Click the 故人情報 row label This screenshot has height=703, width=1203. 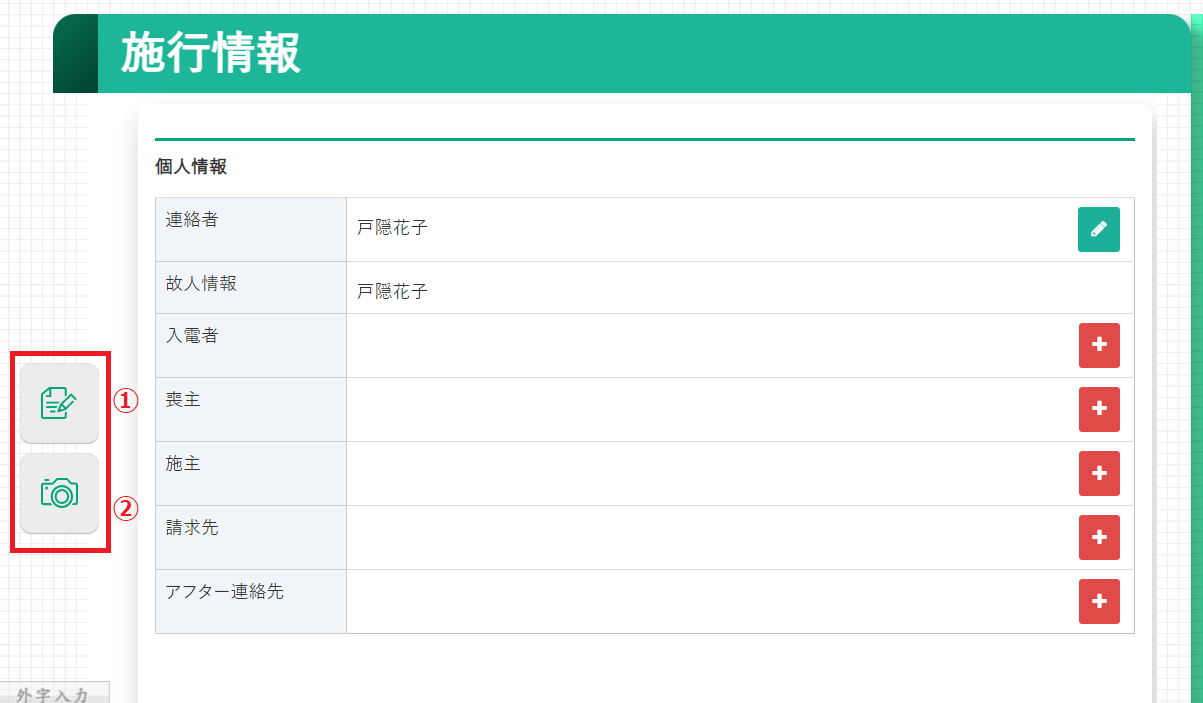[201, 284]
